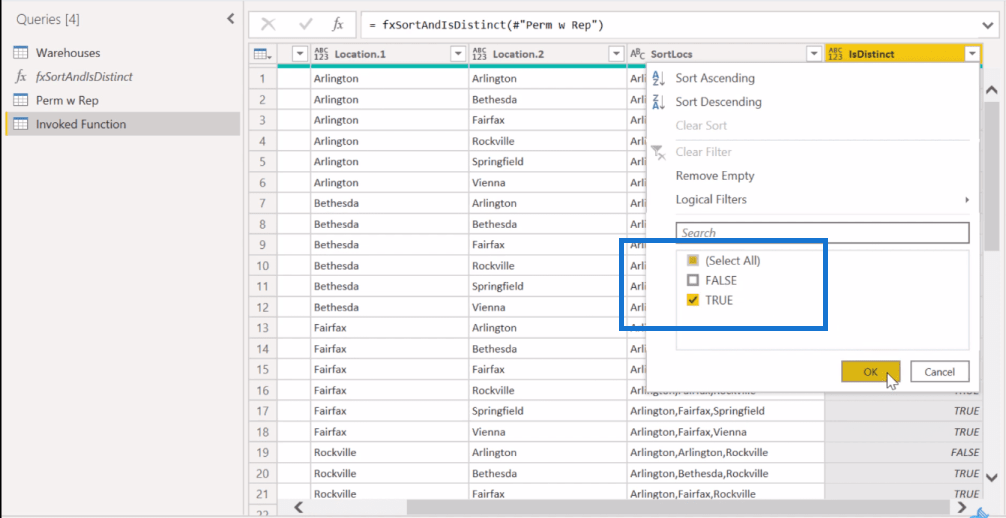
Task: Select the Arlington,Fairfax,Springfield SortLocs cell
Action: tap(726, 411)
